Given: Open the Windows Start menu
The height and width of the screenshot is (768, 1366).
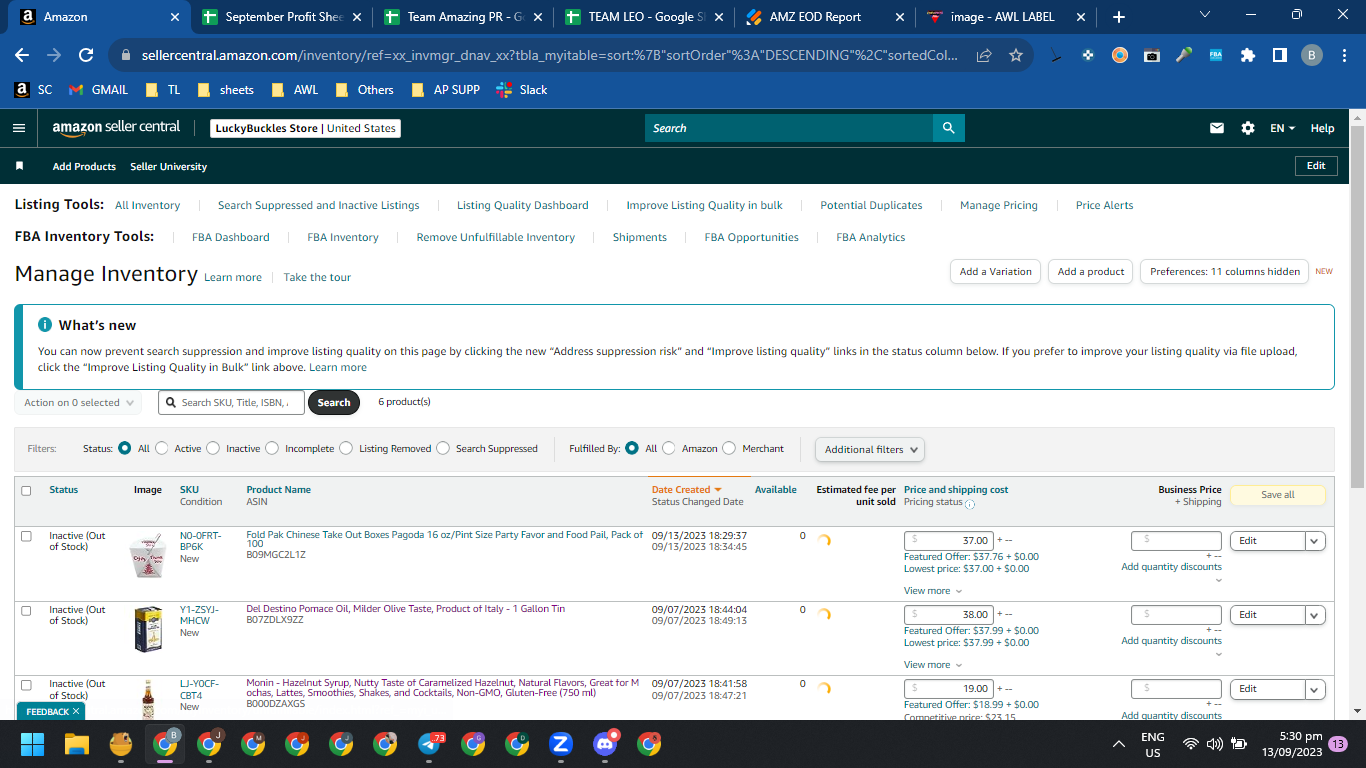Looking at the screenshot, I should pyautogui.click(x=33, y=744).
